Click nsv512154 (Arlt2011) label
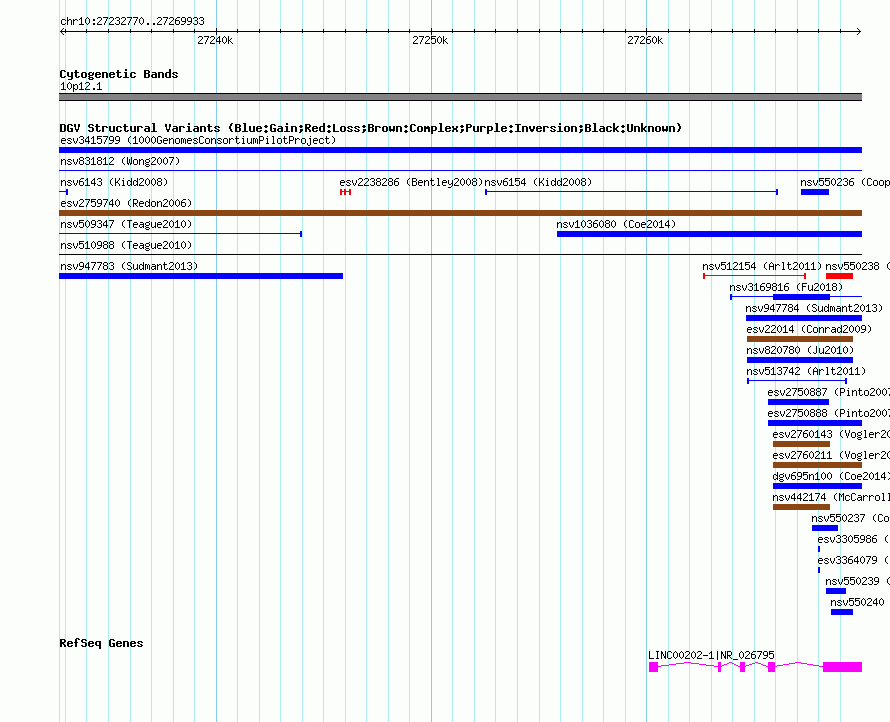 point(762,266)
